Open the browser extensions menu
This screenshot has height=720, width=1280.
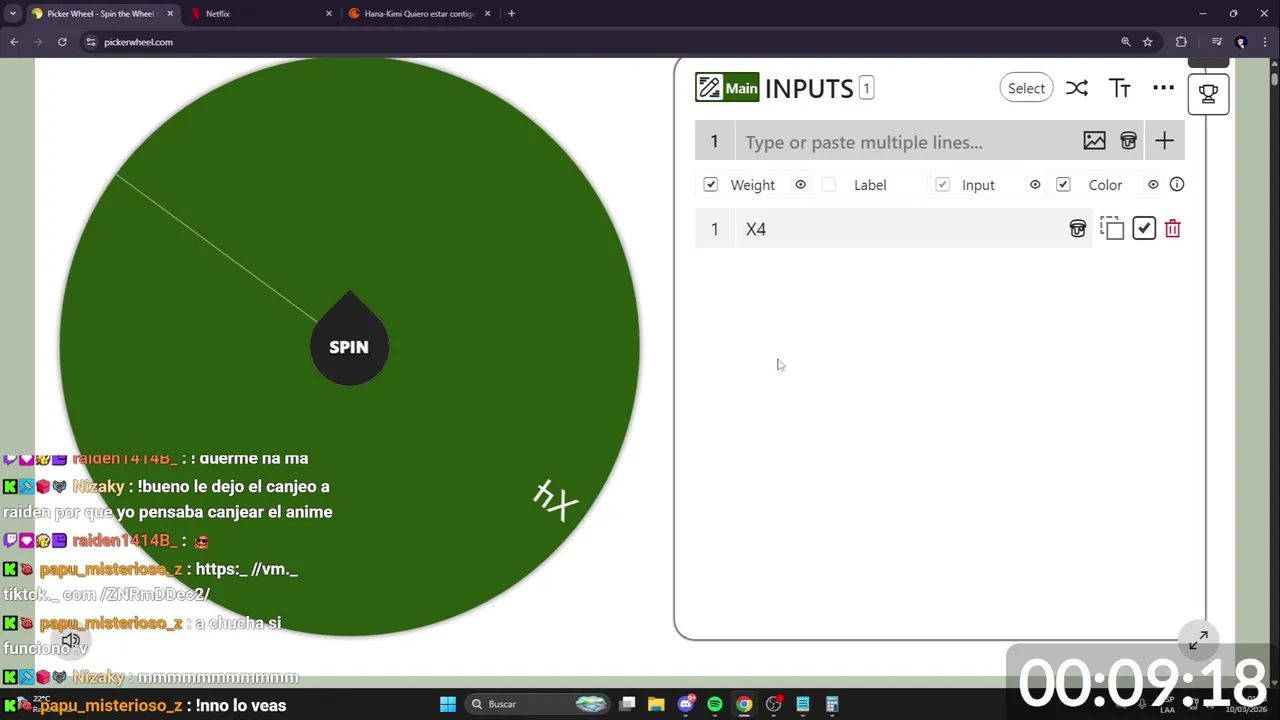(x=1181, y=42)
